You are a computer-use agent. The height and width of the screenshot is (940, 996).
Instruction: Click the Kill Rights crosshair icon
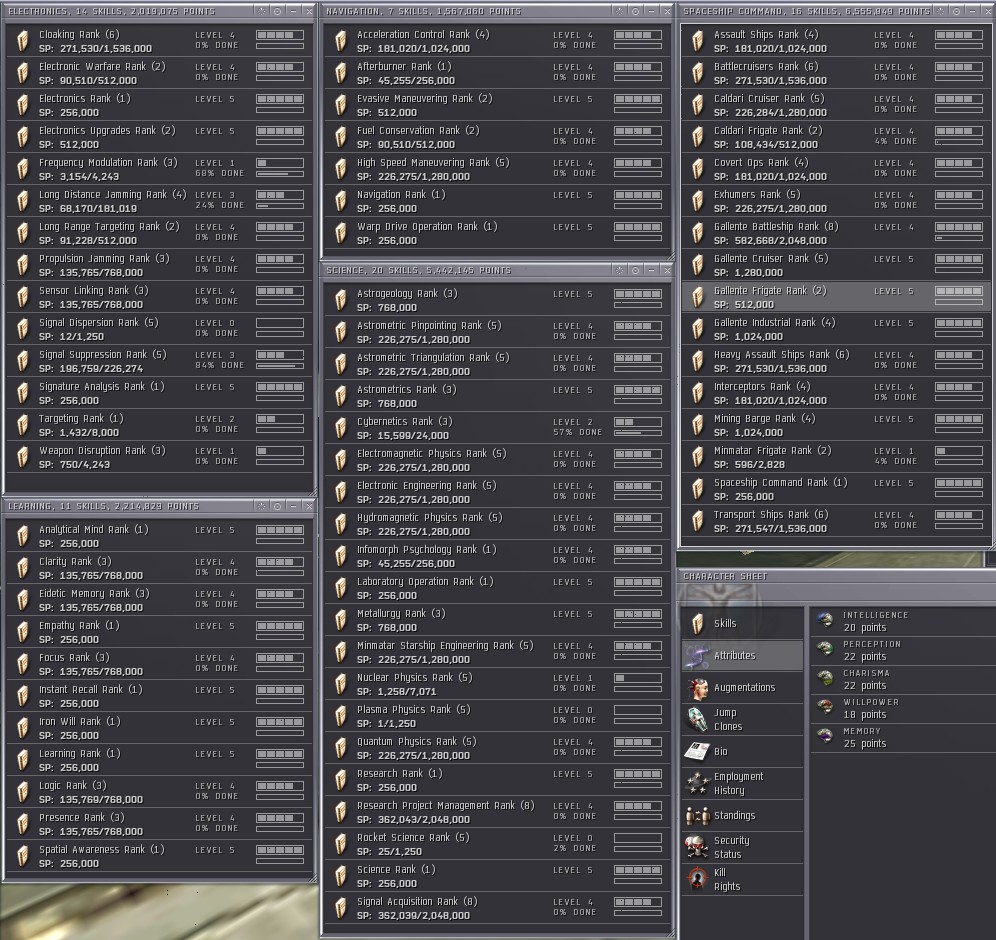click(x=697, y=879)
